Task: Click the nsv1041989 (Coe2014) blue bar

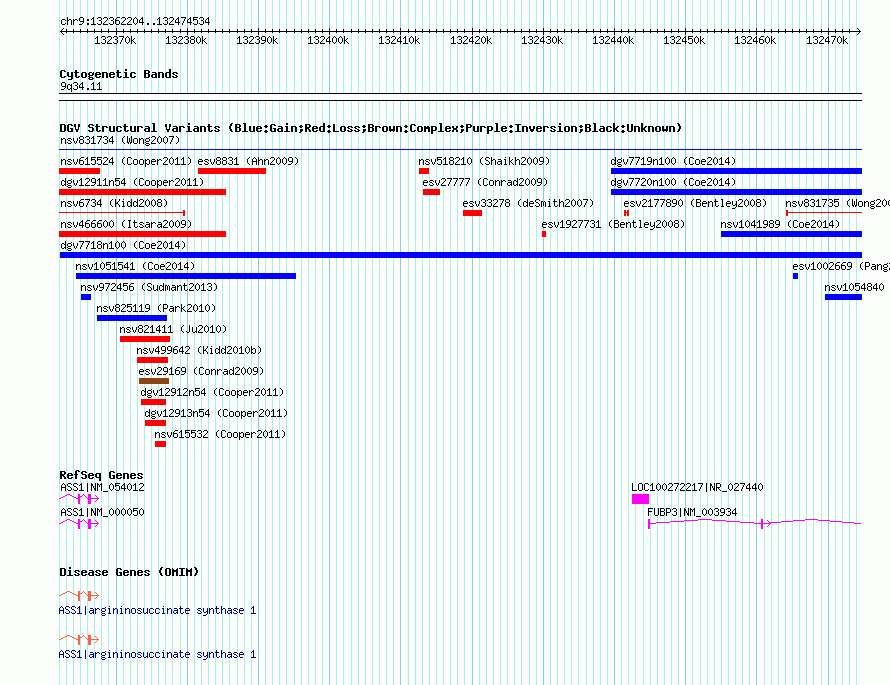Action: click(791, 234)
